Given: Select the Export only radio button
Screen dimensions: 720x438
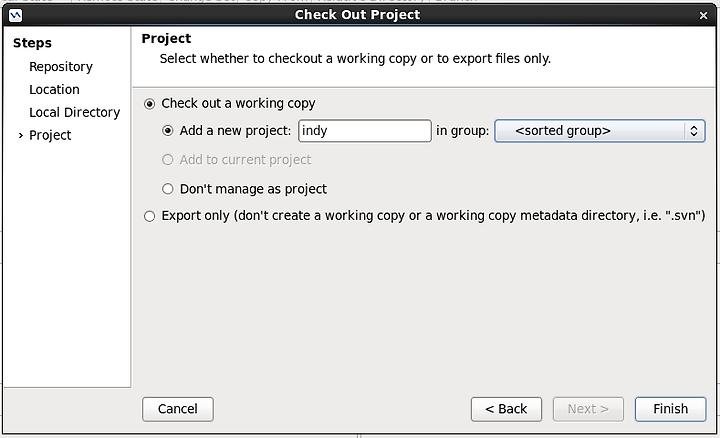Looking at the screenshot, I should point(149,216).
